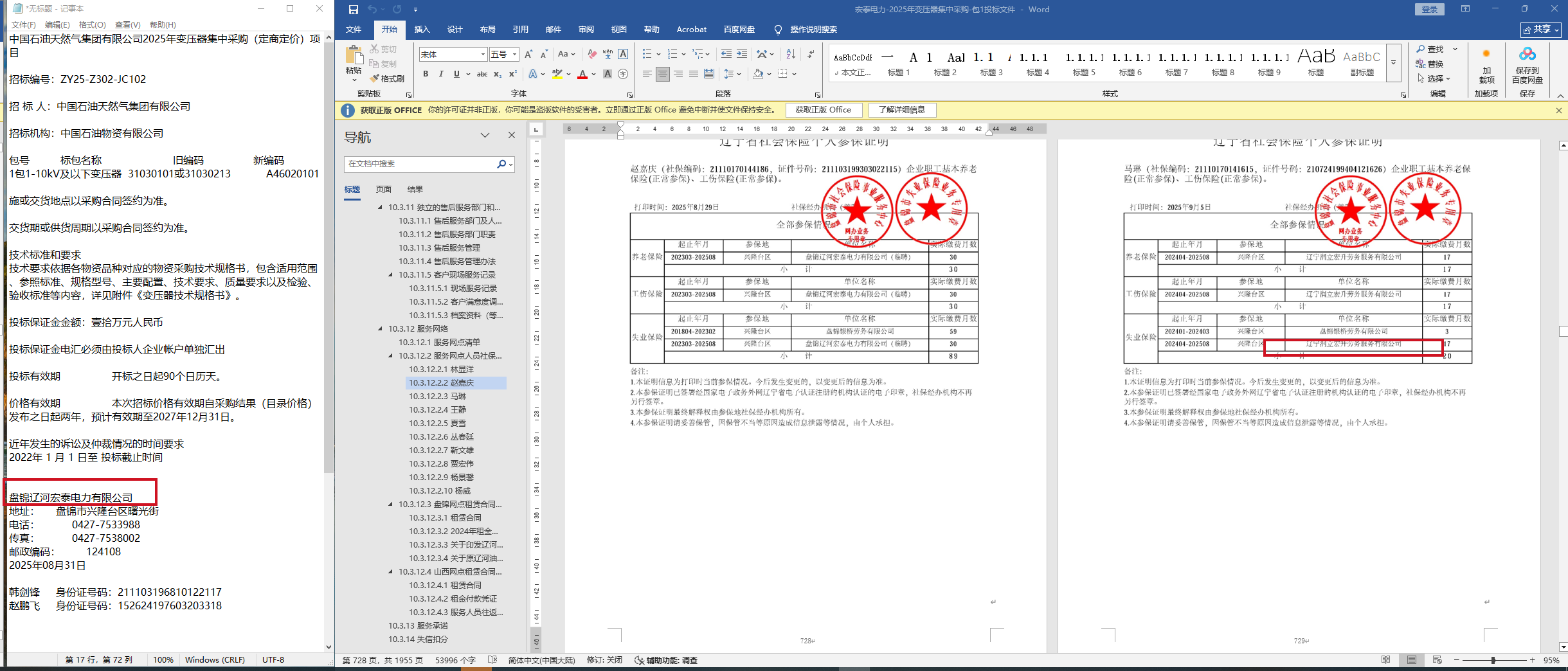Toggle superscript formatting

[x=513, y=74]
